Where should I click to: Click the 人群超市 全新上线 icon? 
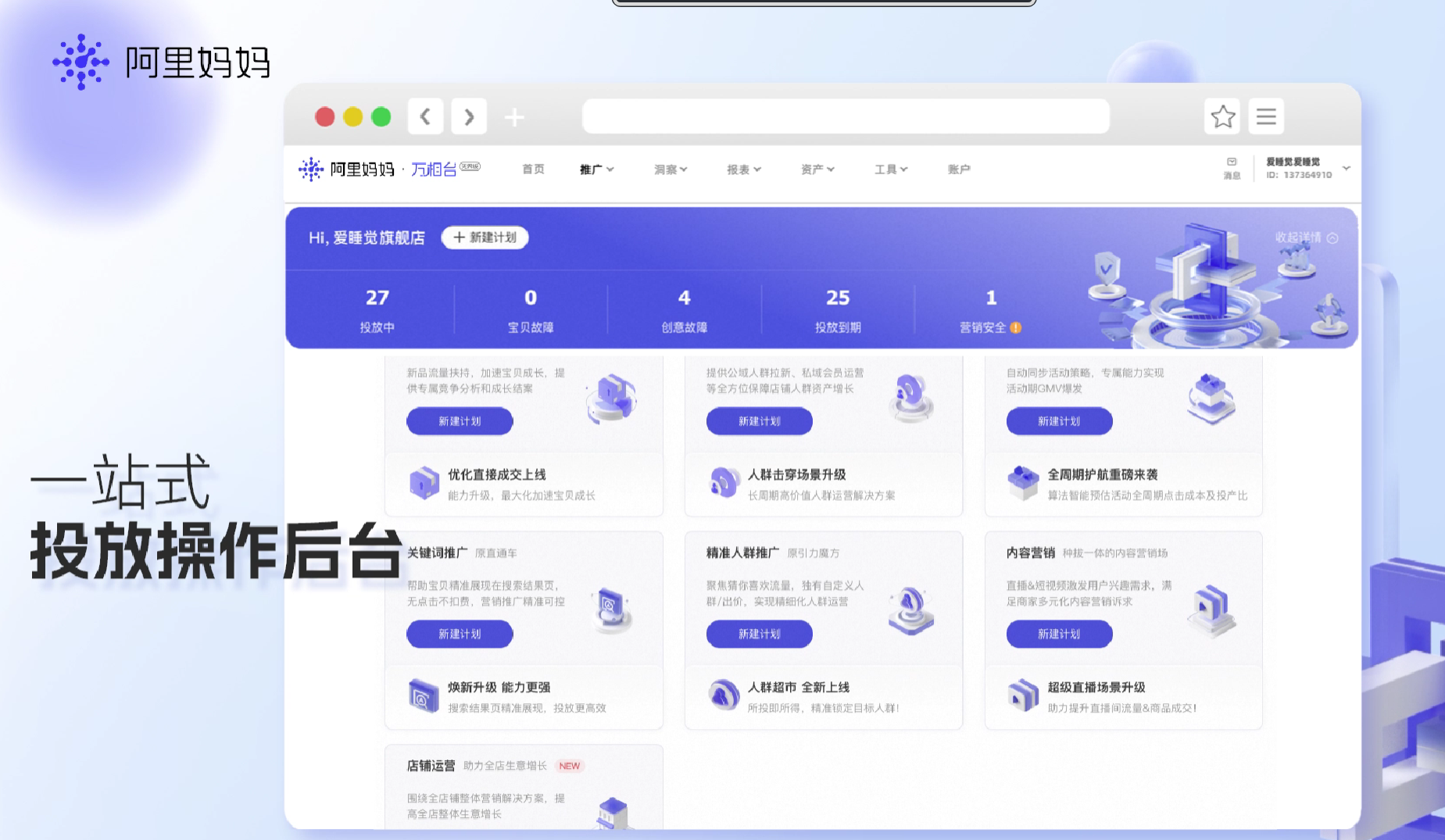724,695
